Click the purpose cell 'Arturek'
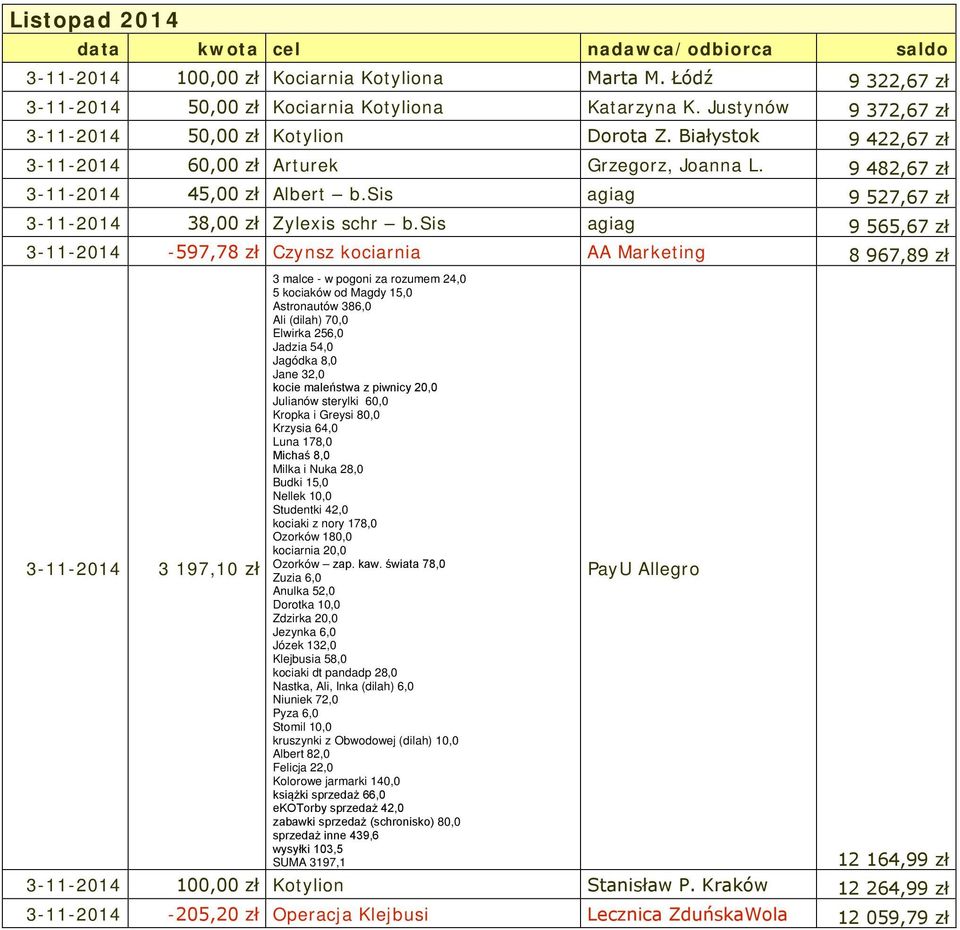This screenshot has width=960, height=930. tap(305, 165)
